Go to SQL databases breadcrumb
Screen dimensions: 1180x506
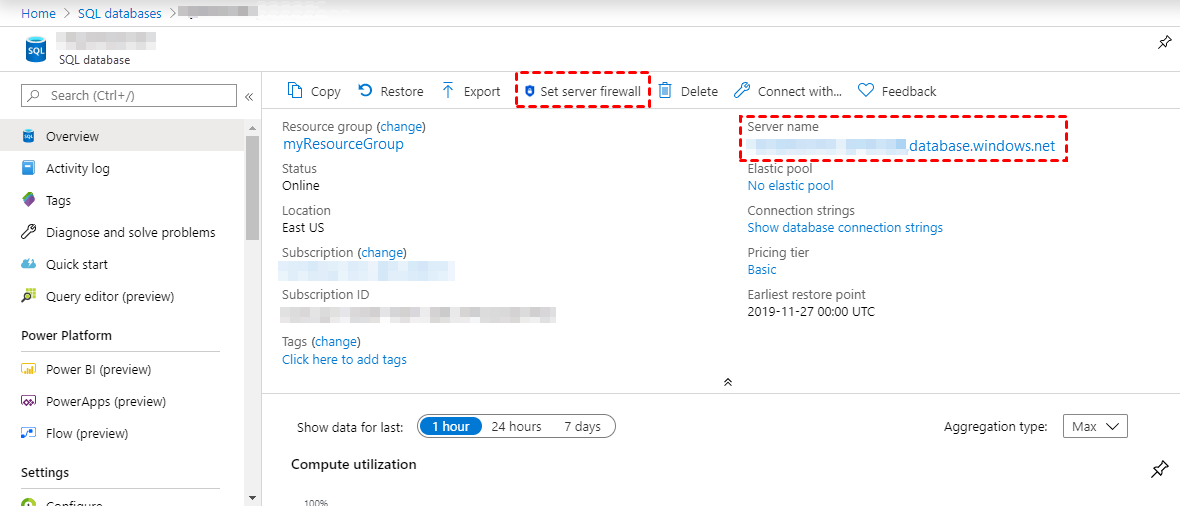click(x=120, y=13)
